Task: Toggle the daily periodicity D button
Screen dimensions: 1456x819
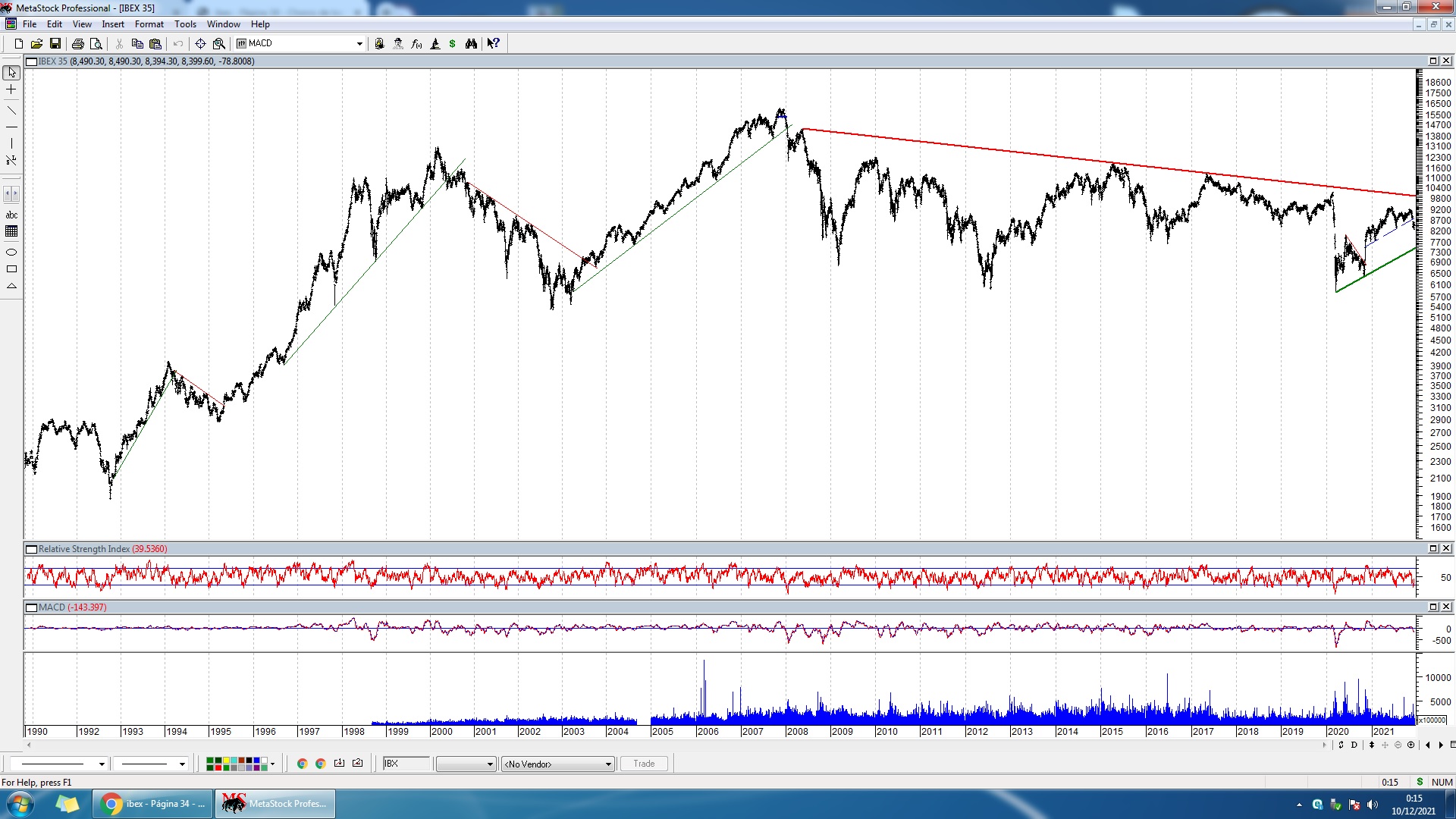Action: (x=1354, y=745)
